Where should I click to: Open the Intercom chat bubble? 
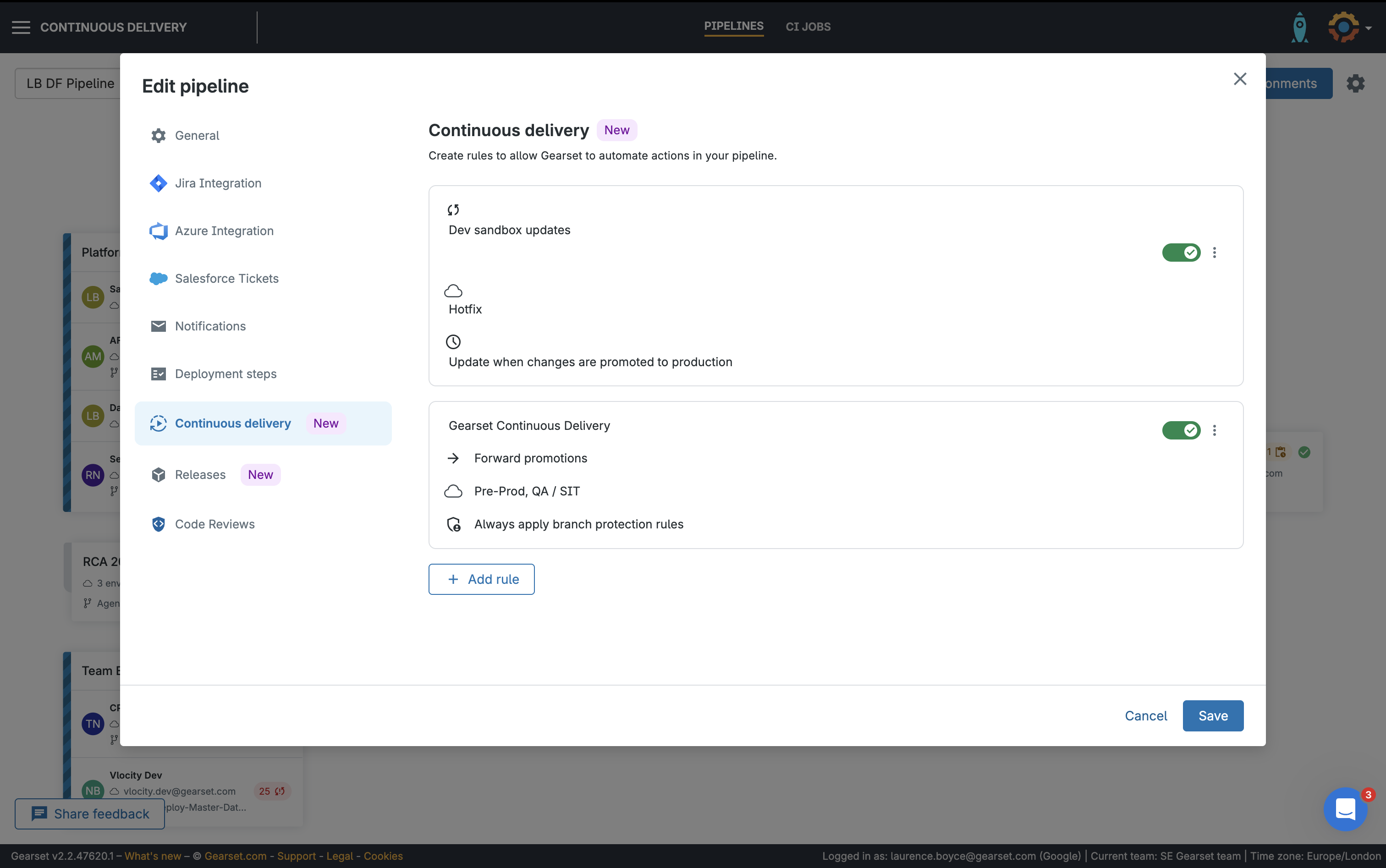[1346, 809]
